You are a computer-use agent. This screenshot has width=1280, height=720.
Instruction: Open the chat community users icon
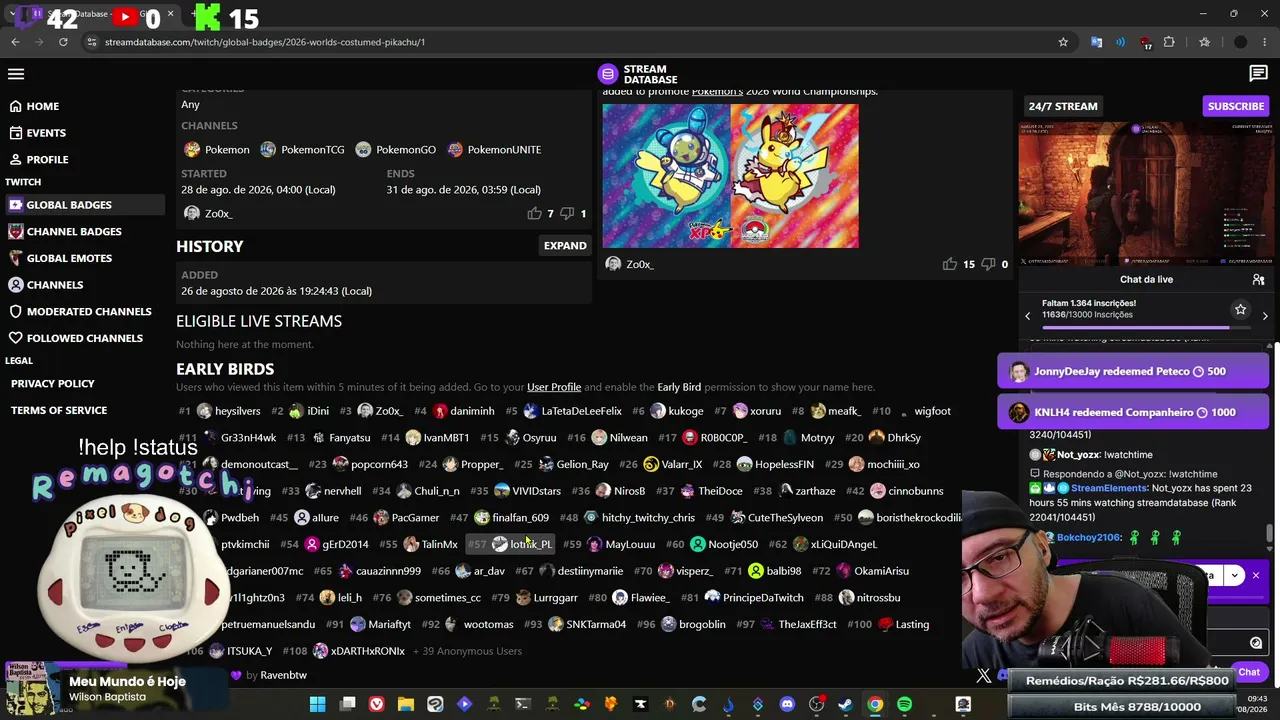[1259, 280]
